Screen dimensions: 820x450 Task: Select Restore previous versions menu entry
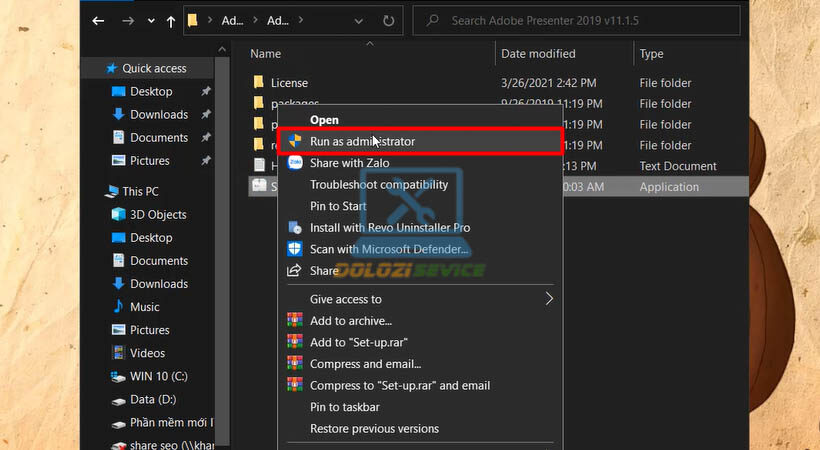point(374,429)
